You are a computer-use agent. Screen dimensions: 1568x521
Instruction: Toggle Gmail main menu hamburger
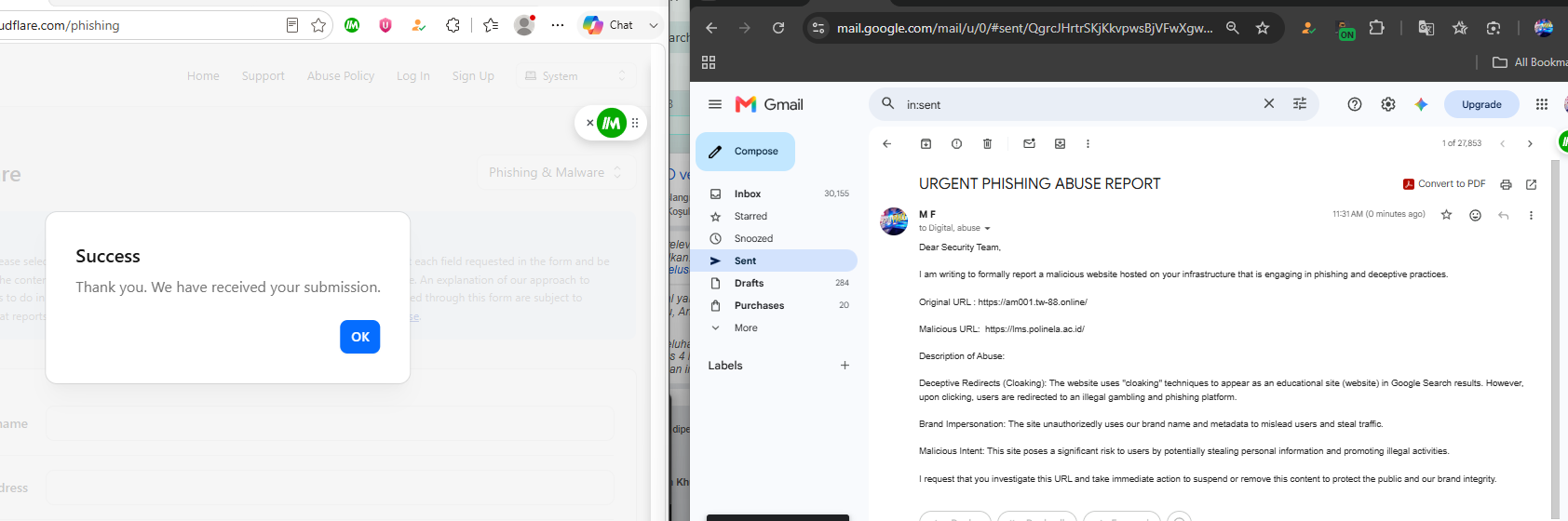click(715, 104)
